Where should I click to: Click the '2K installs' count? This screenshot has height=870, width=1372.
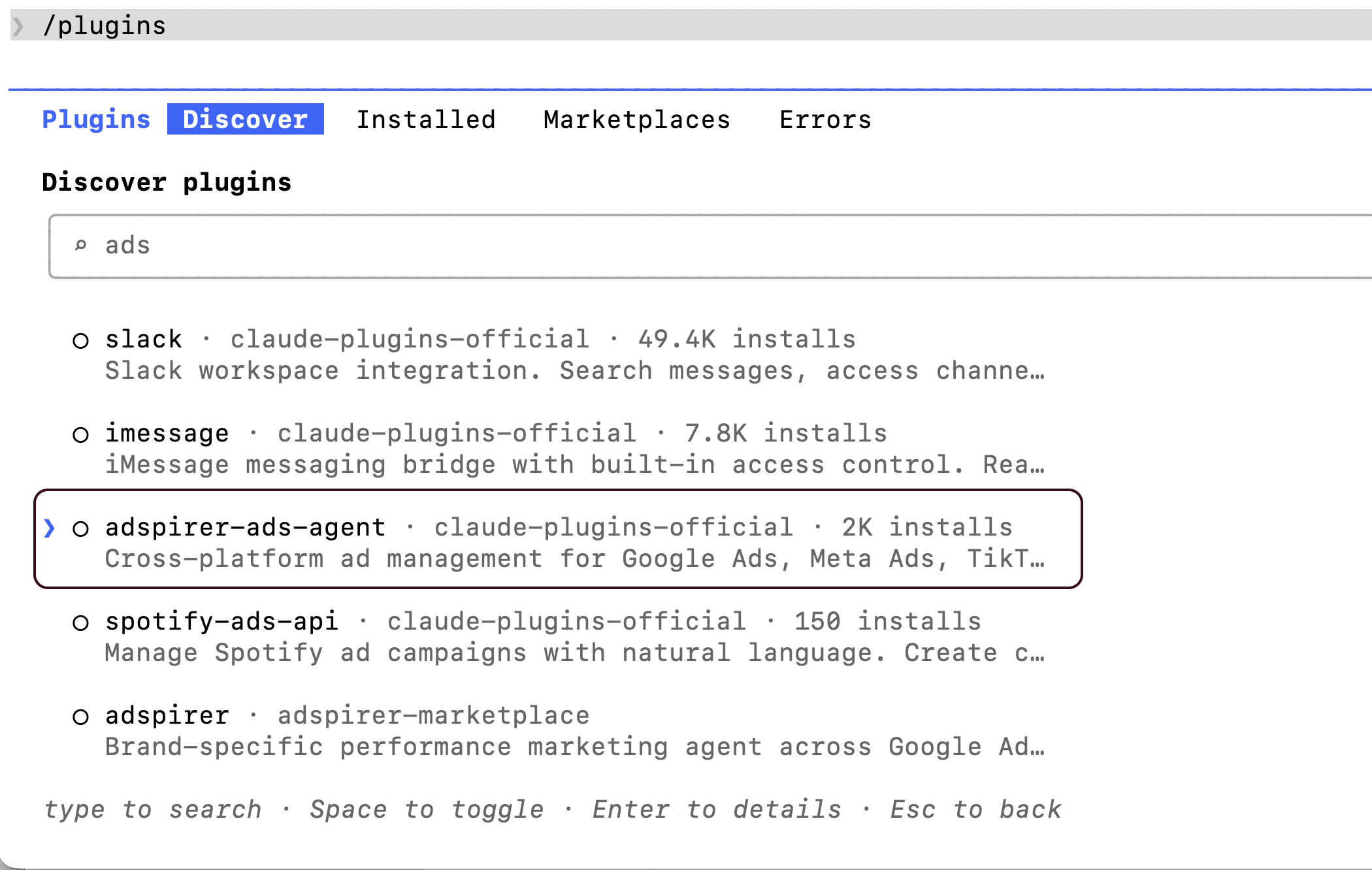[928, 527]
